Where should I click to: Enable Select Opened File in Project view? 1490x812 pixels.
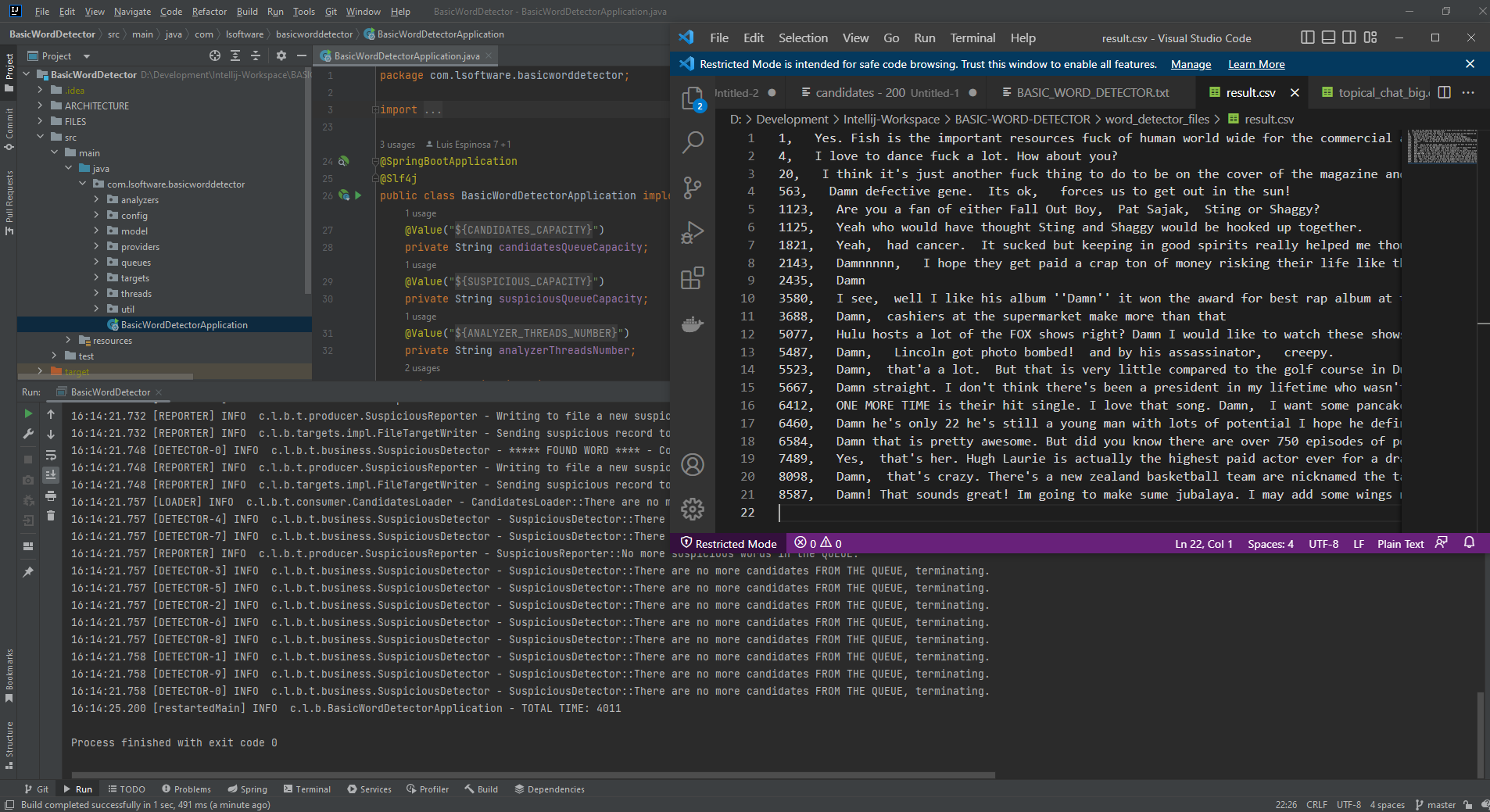tap(216, 55)
